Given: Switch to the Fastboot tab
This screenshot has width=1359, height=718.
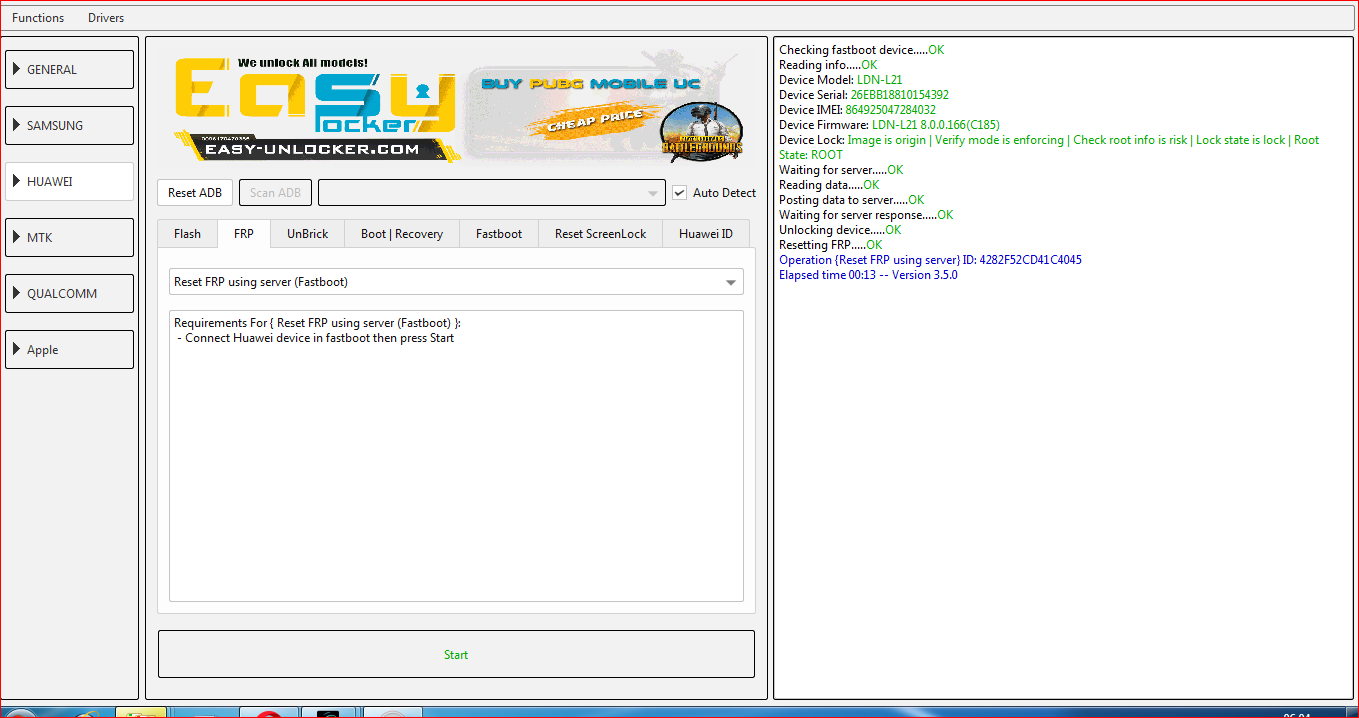Looking at the screenshot, I should pos(499,234).
